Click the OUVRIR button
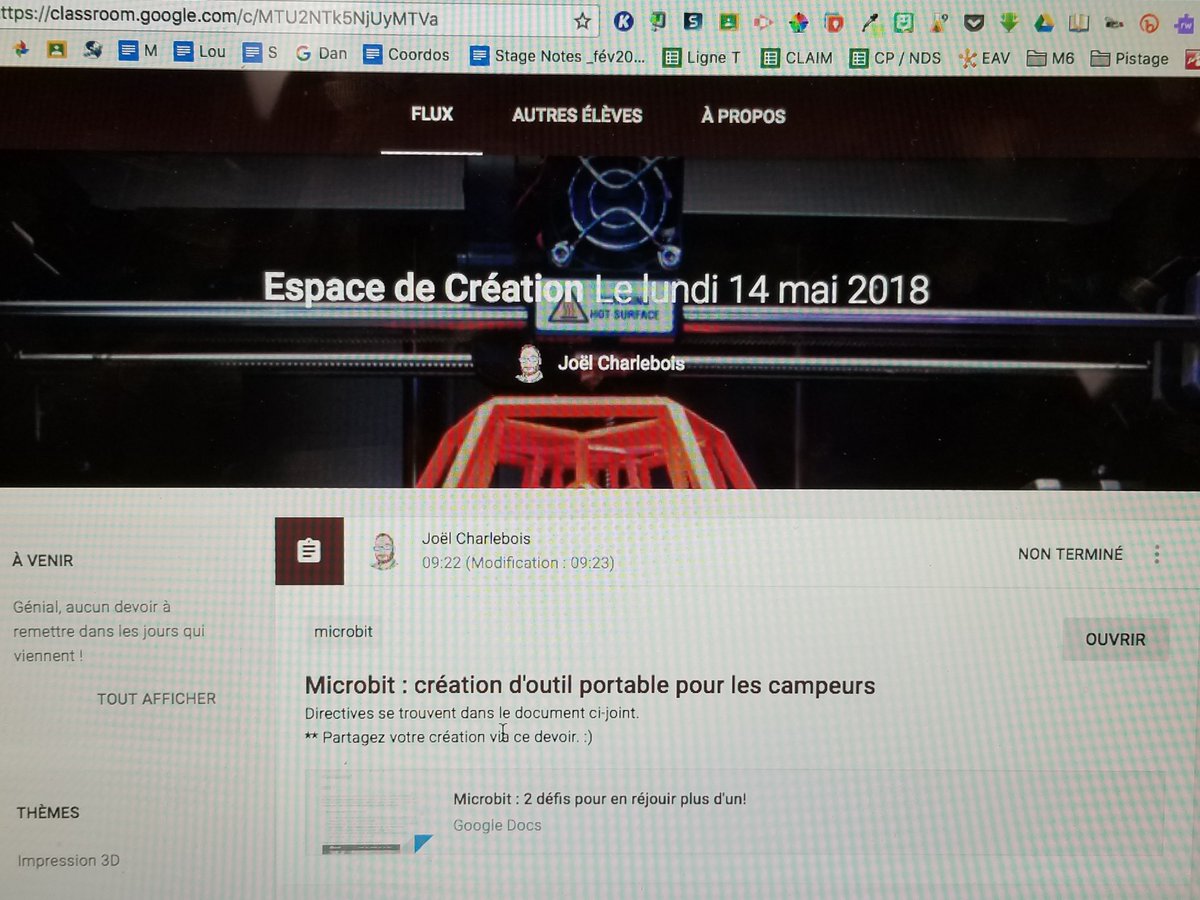The width and height of the screenshot is (1200, 900). [1115, 639]
